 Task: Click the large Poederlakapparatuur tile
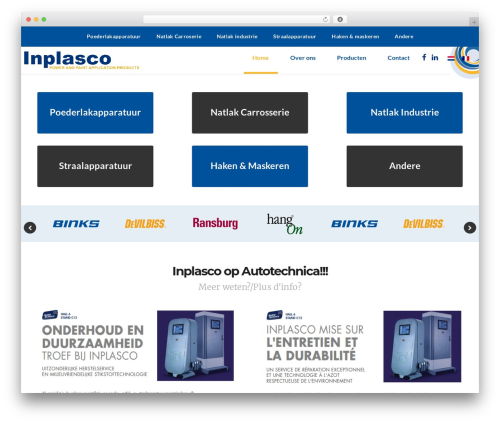(95, 113)
